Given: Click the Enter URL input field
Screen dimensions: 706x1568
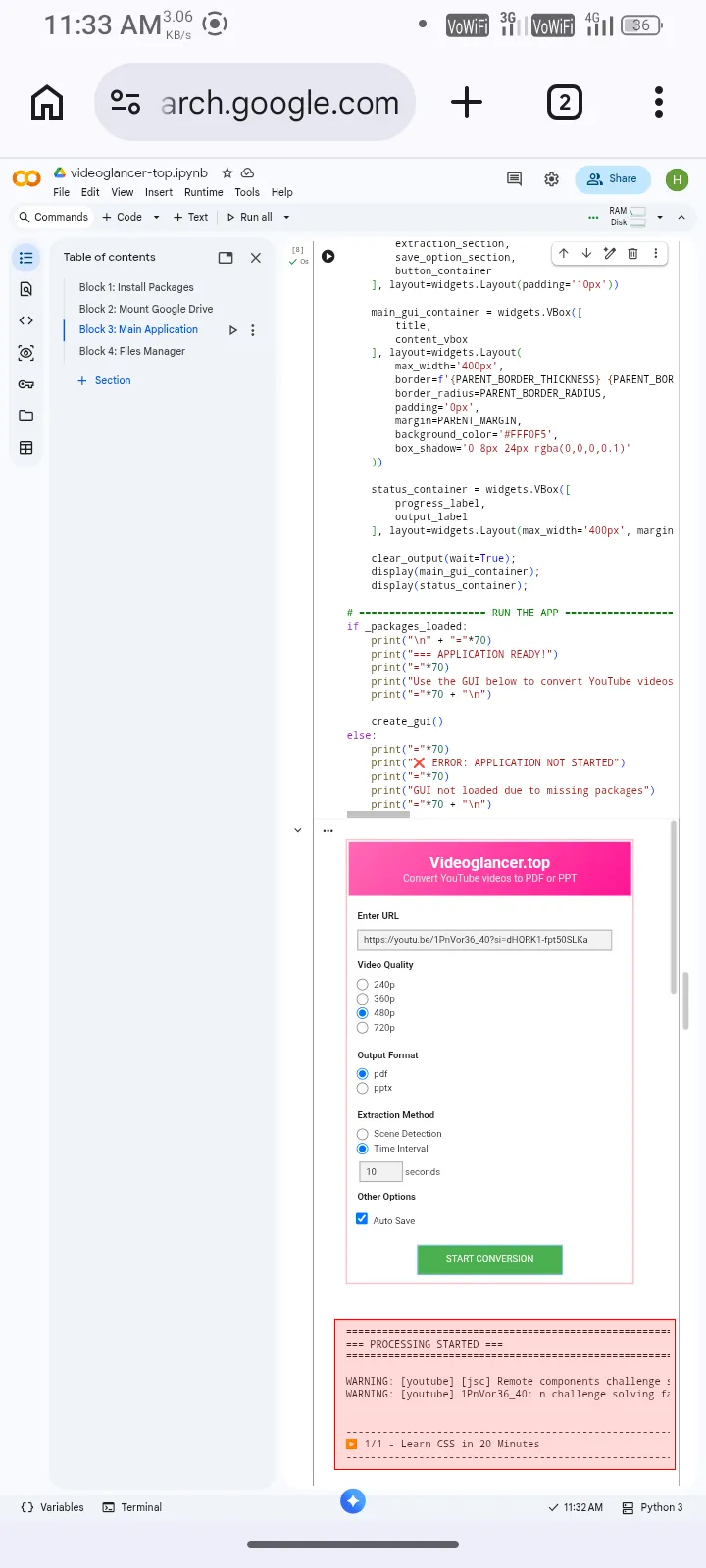Looking at the screenshot, I should click(484, 940).
